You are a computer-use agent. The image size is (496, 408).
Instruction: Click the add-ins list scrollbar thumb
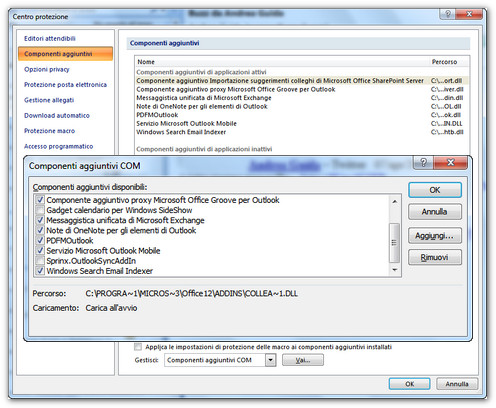coord(394,242)
